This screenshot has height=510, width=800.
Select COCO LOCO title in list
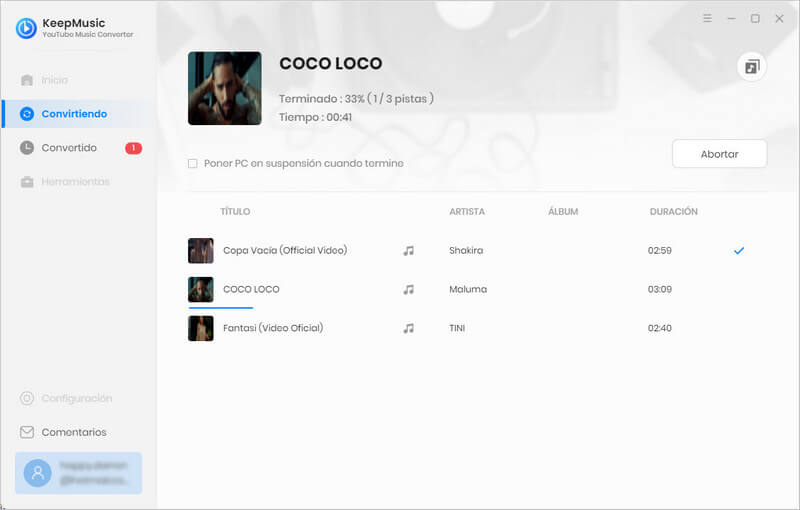pos(252,289)
